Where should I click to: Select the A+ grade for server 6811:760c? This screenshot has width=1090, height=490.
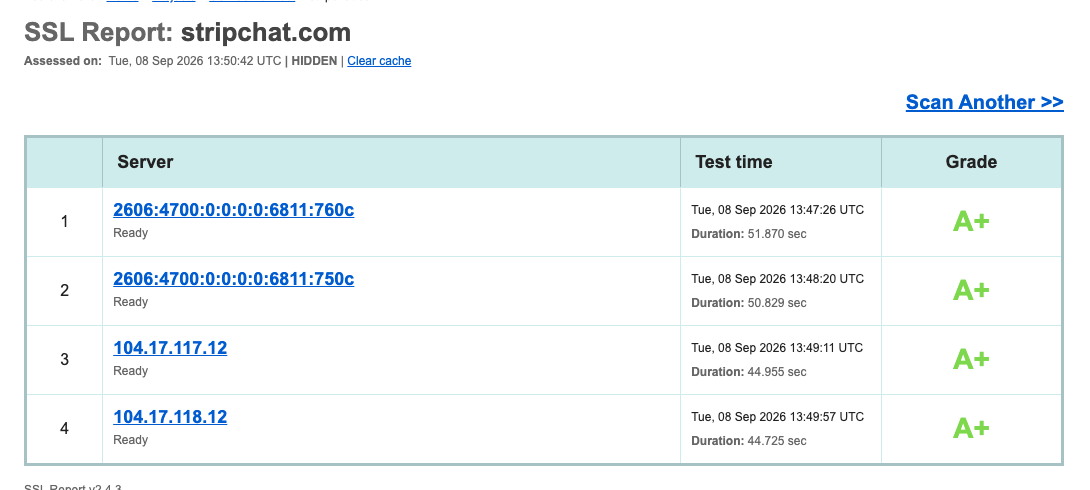(x=971, y=222)
